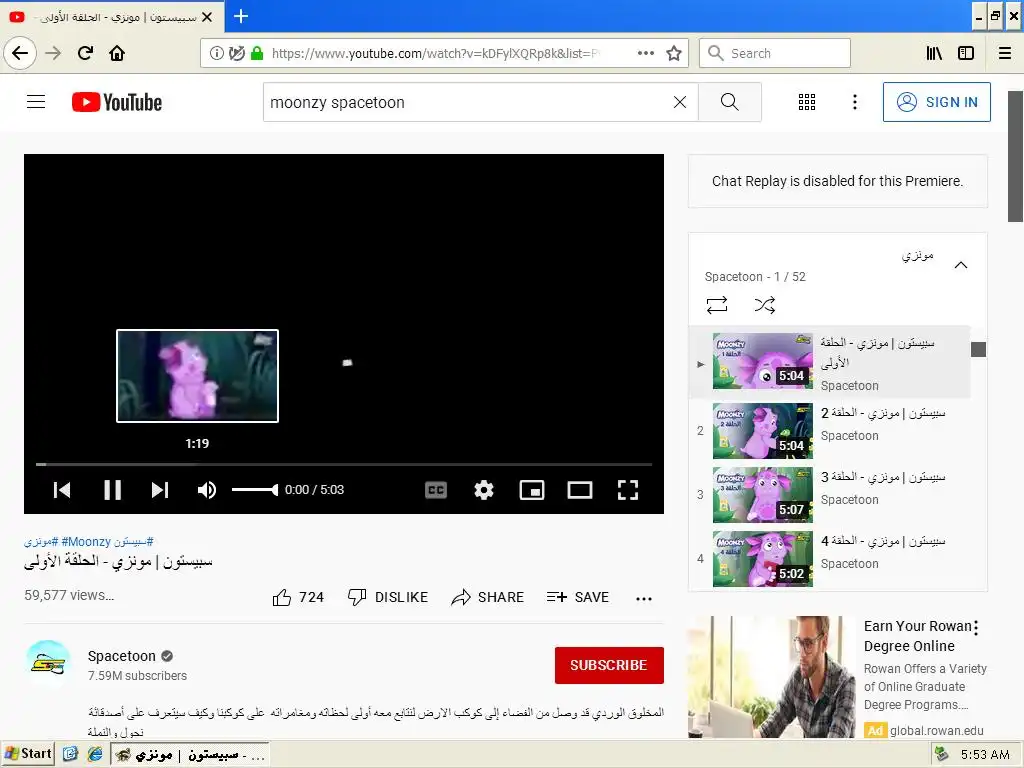The height and width of the screenshot is (768, 1024).
Task: Toggle closed captions CC
Action: point(436,490)
